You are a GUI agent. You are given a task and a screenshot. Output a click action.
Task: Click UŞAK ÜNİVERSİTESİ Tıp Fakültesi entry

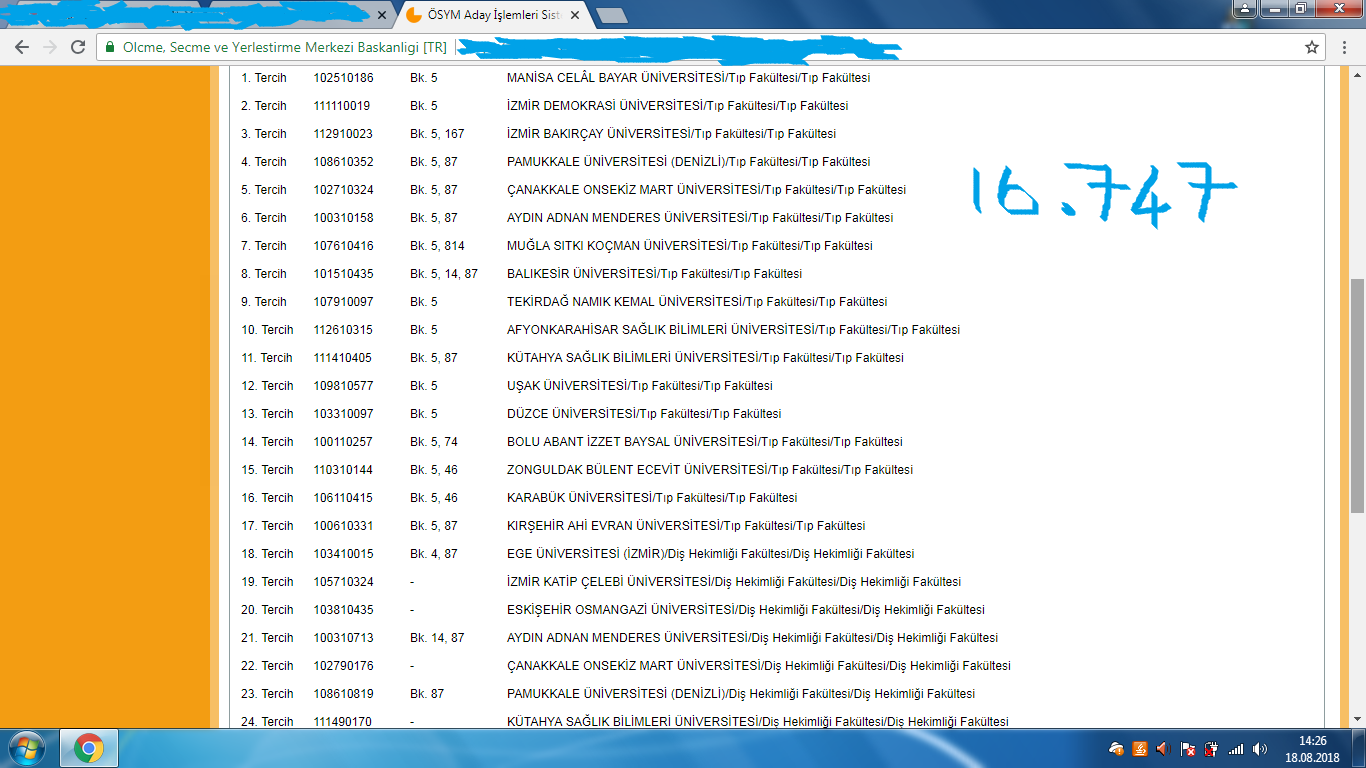(x=640, y=386)
